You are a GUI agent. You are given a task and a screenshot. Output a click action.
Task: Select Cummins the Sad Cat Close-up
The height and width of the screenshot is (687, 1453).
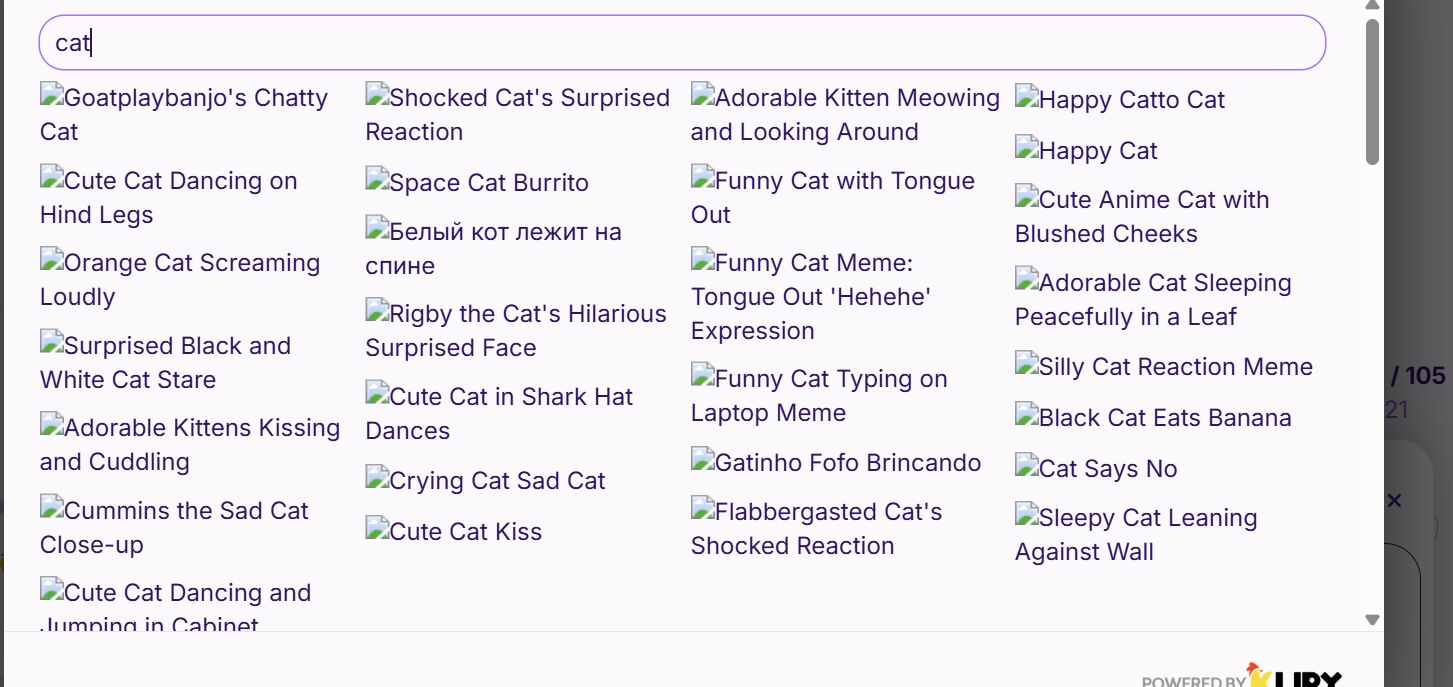[x=174, y=527]
